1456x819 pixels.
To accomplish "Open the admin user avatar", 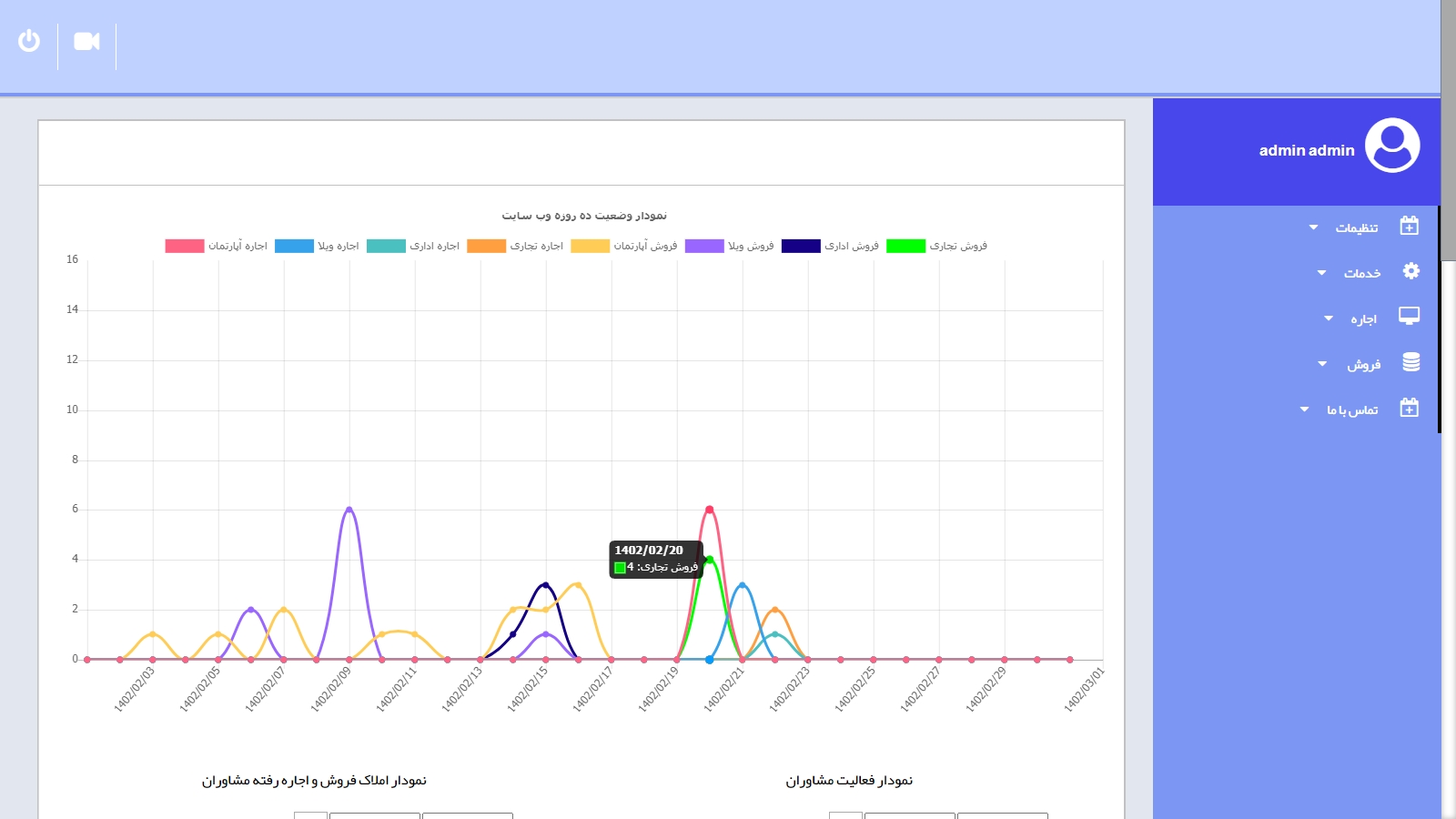I will pyautogui.click(x=1391, y=146).
